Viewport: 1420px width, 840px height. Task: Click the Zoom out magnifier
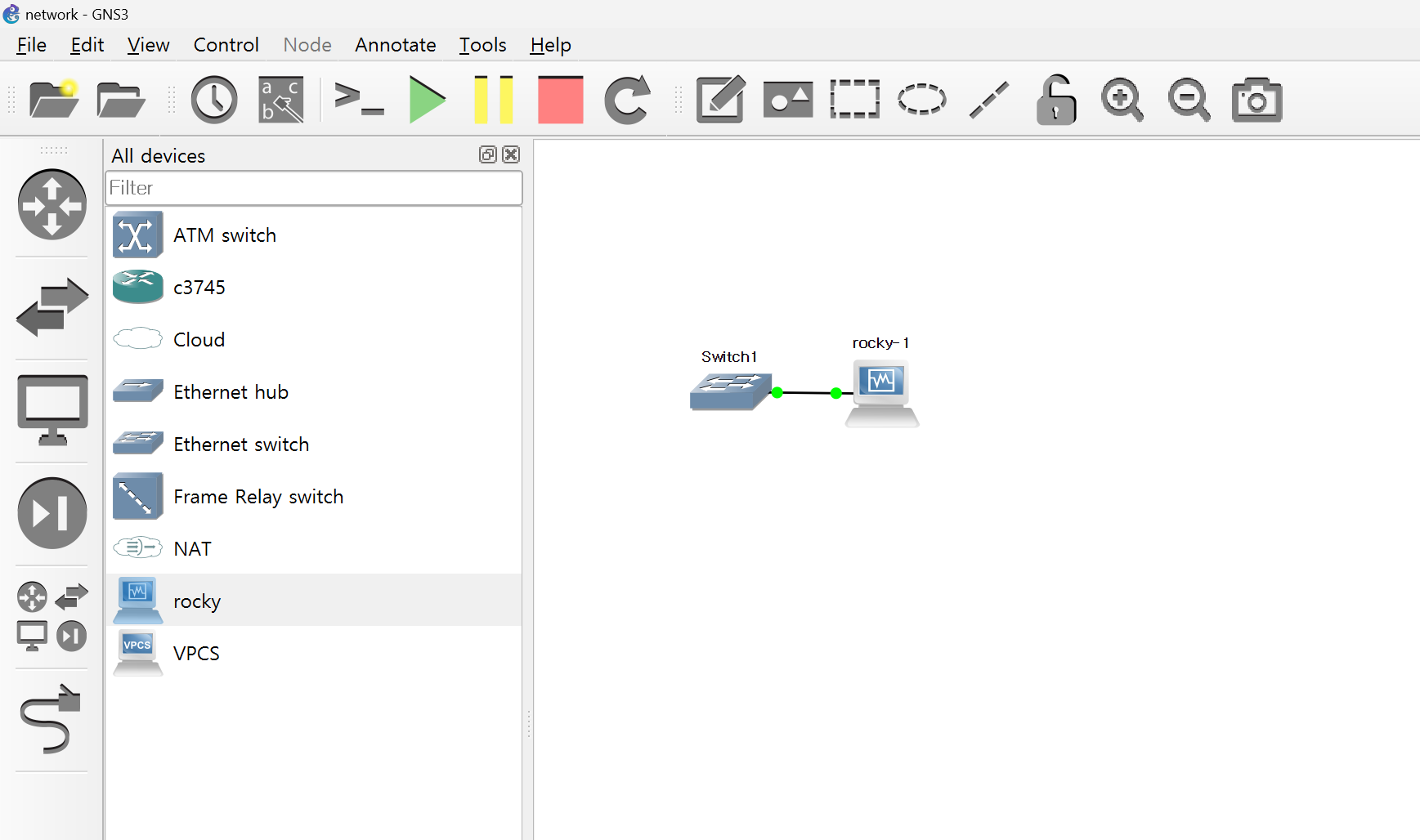pyautogui.click(x=1189, y=100)
